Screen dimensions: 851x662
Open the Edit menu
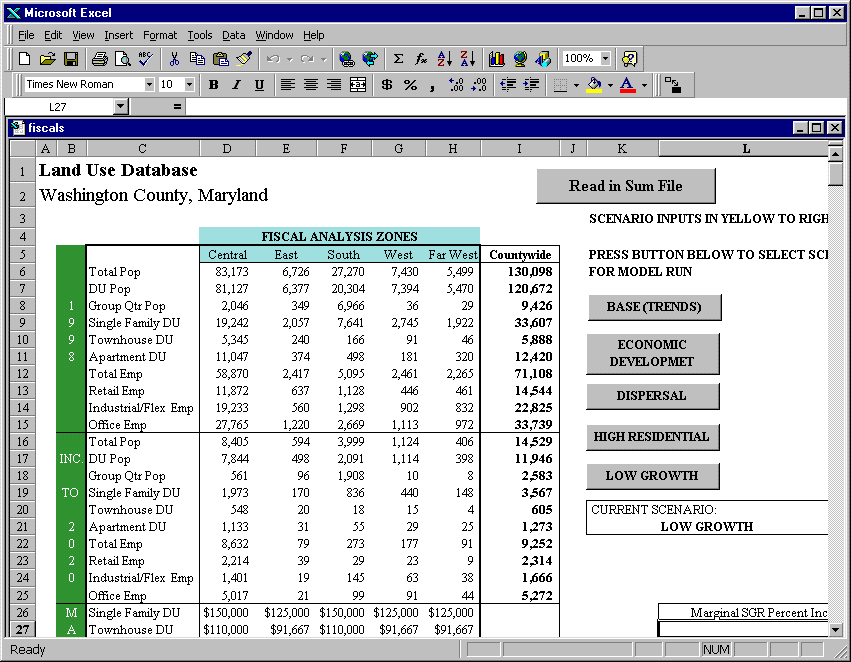[53, 35]
